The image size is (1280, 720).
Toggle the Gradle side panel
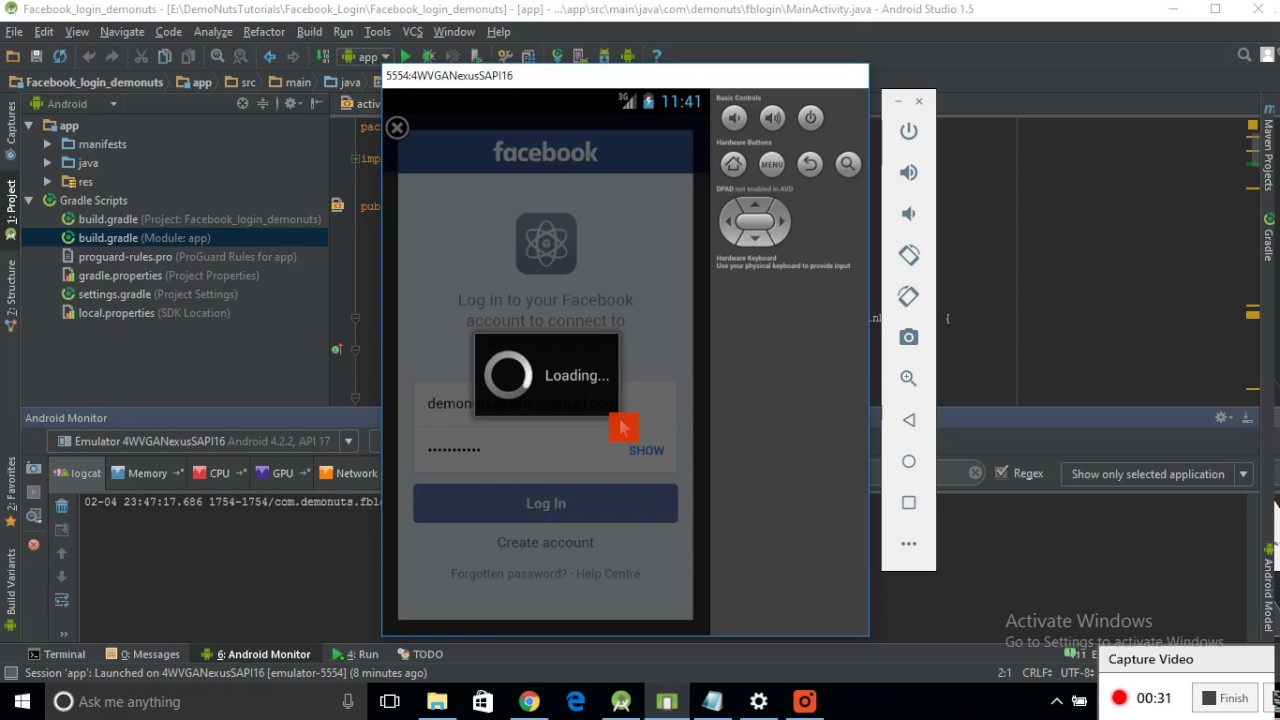pyautogui.click(x=1268, y=238)
